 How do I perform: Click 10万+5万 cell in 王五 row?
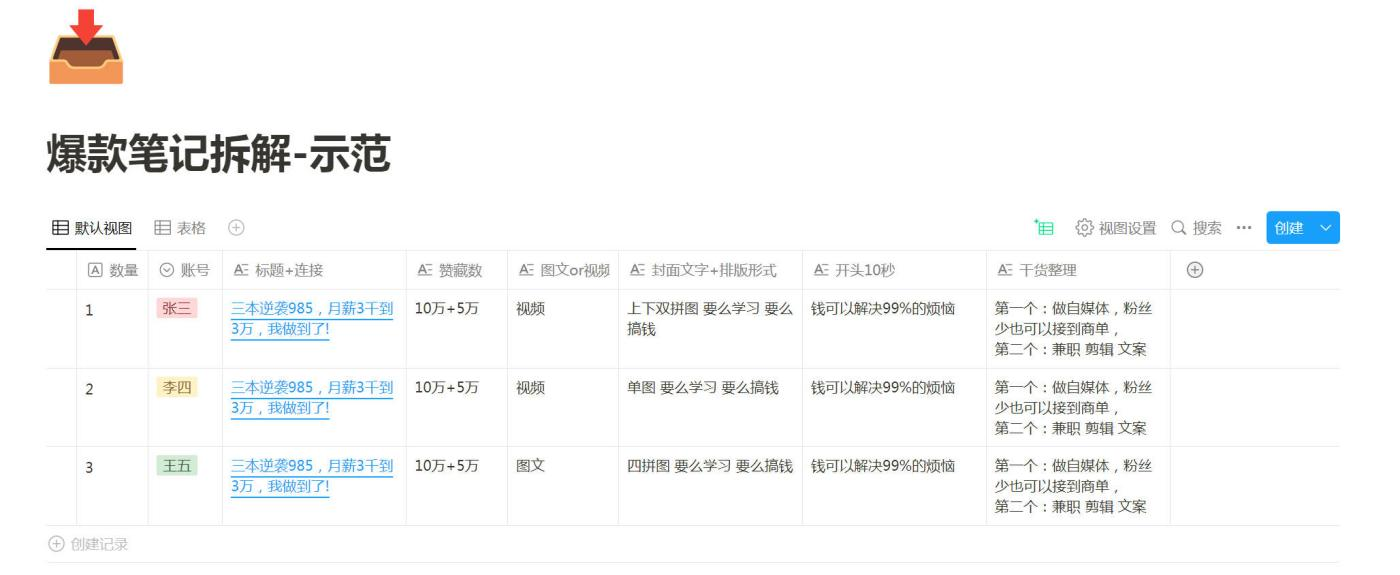coord(457,486)
